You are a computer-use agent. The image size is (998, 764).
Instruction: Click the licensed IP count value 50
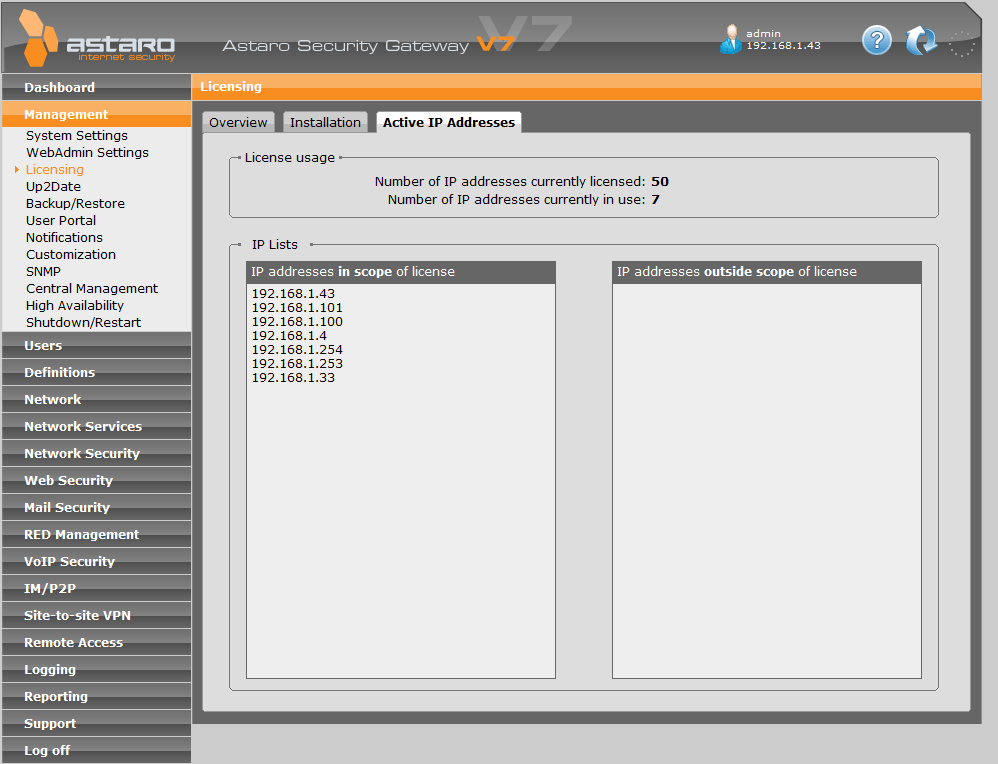660,181
